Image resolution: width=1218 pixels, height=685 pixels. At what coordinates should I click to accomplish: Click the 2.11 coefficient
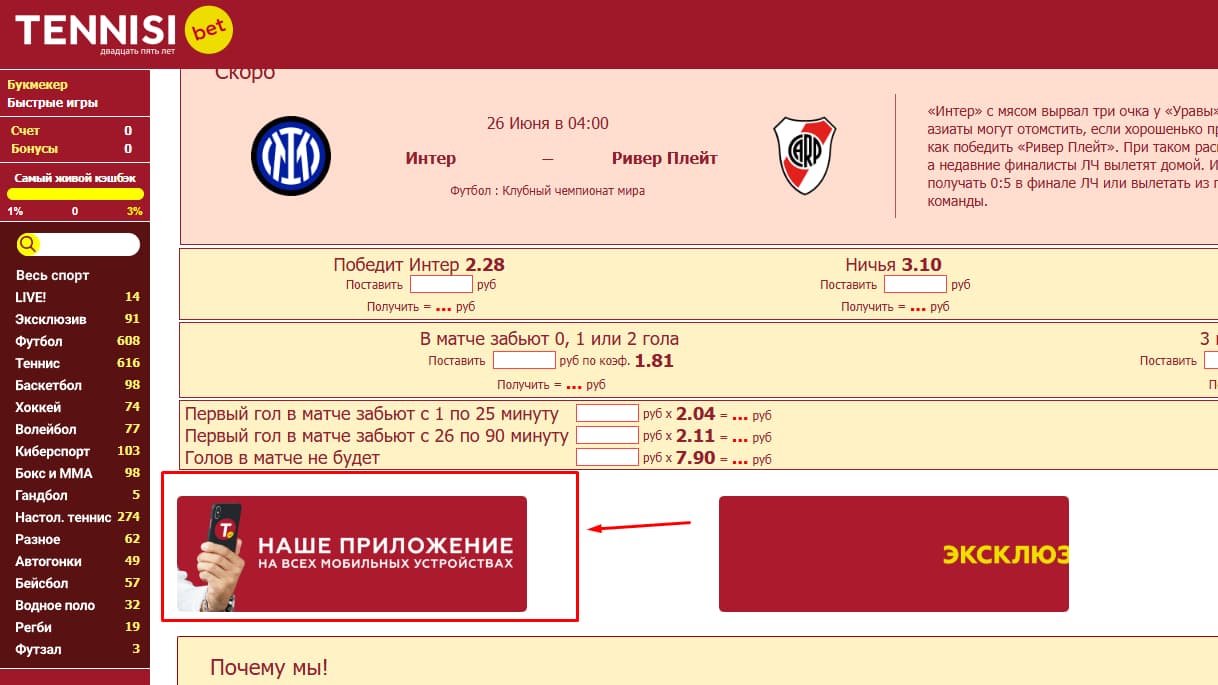coord(696,436)
